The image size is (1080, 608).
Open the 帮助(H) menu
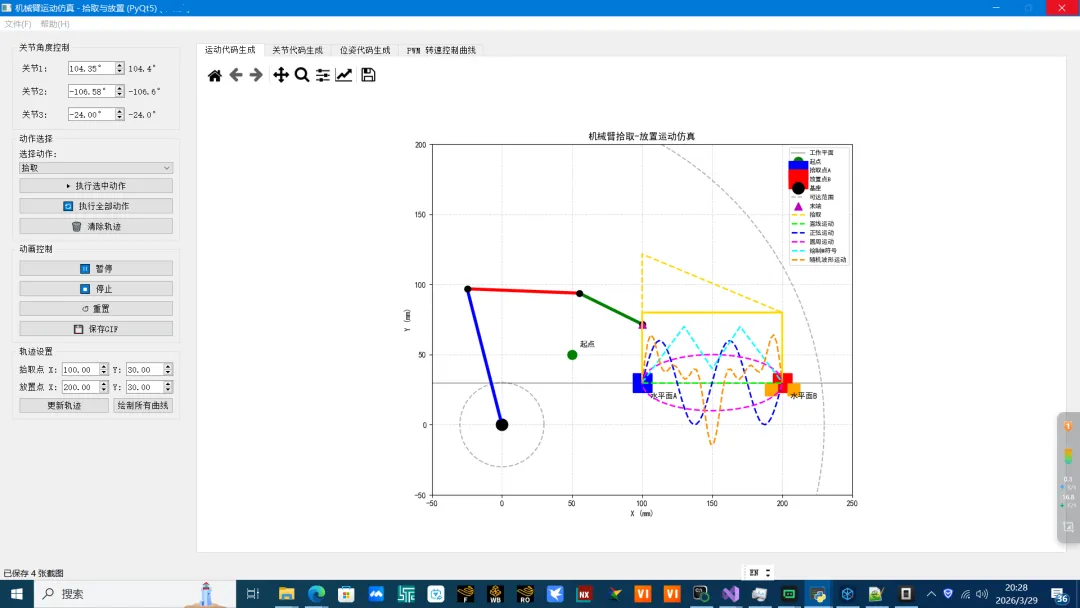point(54,24)
